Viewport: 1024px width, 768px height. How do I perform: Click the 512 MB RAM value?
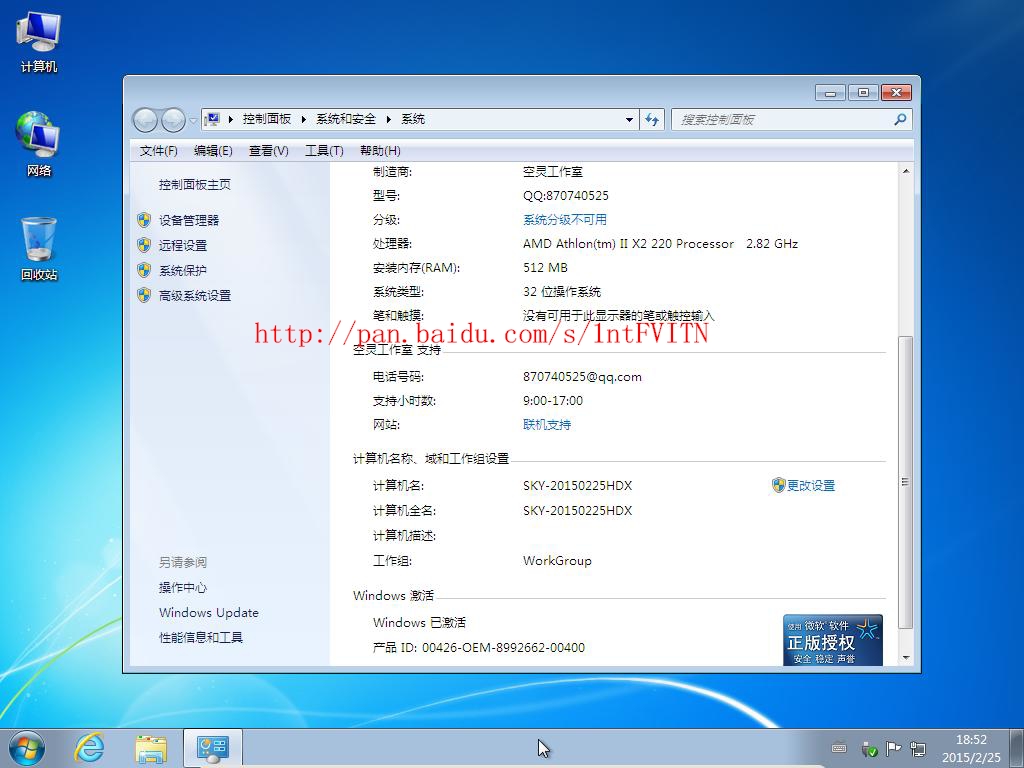(545, 267)
